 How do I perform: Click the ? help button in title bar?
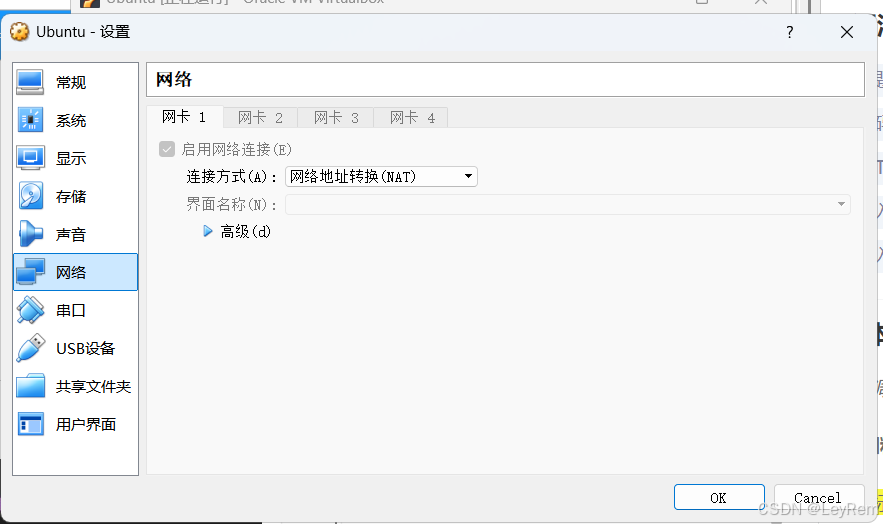(x=790, y=32)
